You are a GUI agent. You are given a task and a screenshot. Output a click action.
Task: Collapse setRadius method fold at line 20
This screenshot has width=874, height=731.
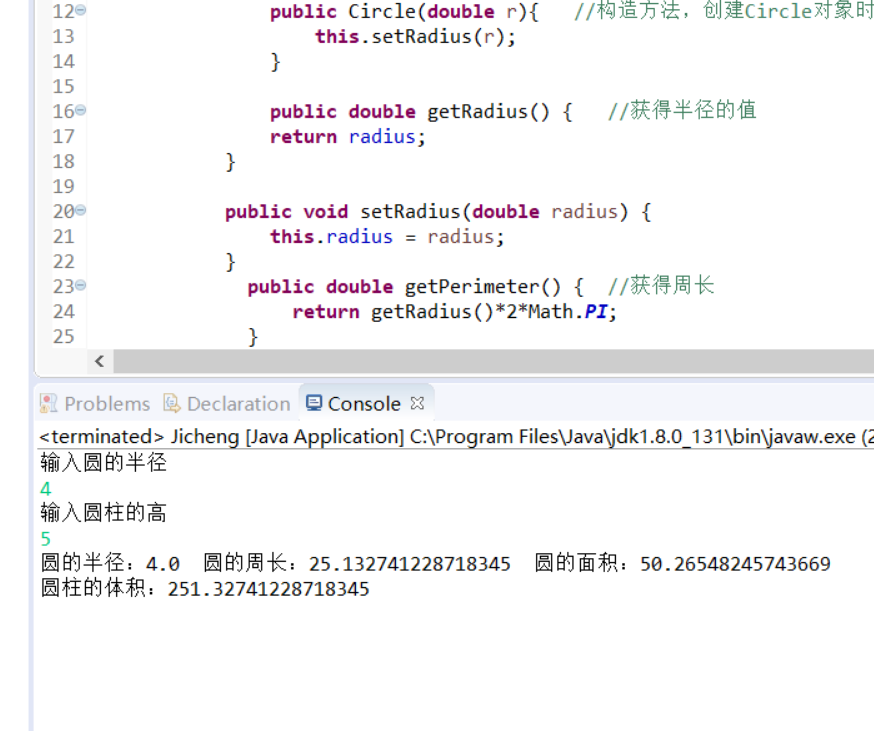click(x=81, y=210)
